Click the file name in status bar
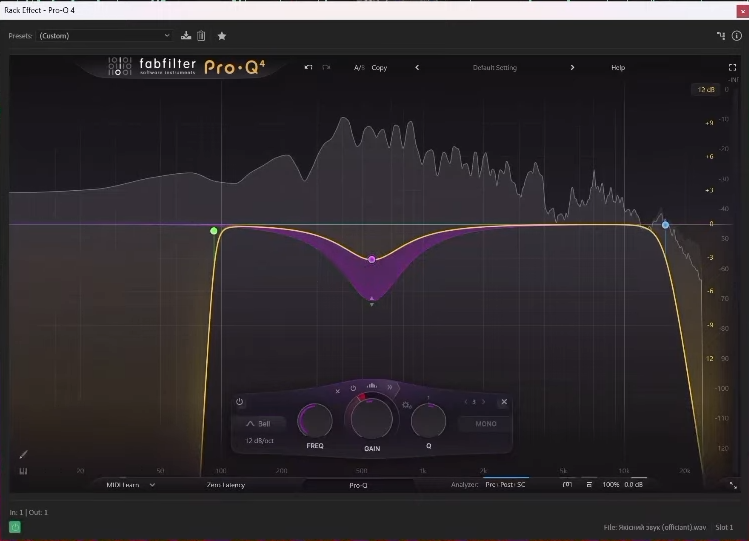Screen dimensions: 749x541 pyautogui.click(x=655, y=527)
